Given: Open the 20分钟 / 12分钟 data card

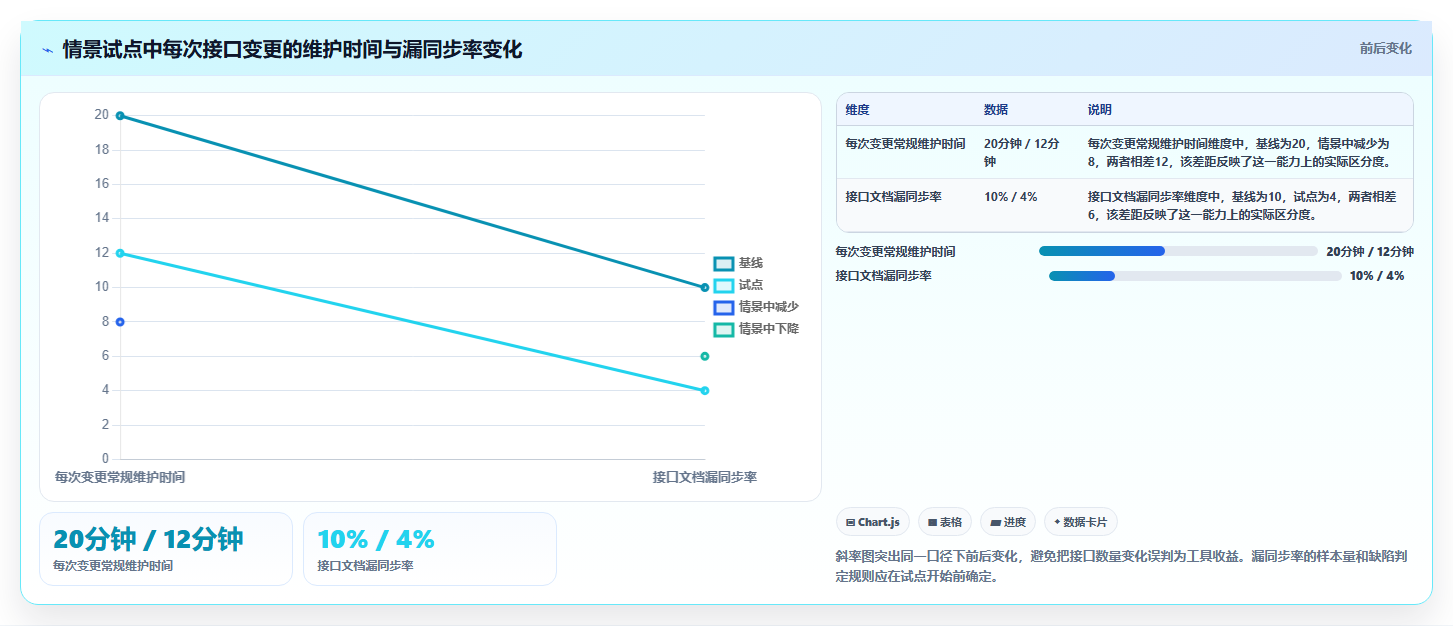Looking at the screenshot, I should [166, 549].
